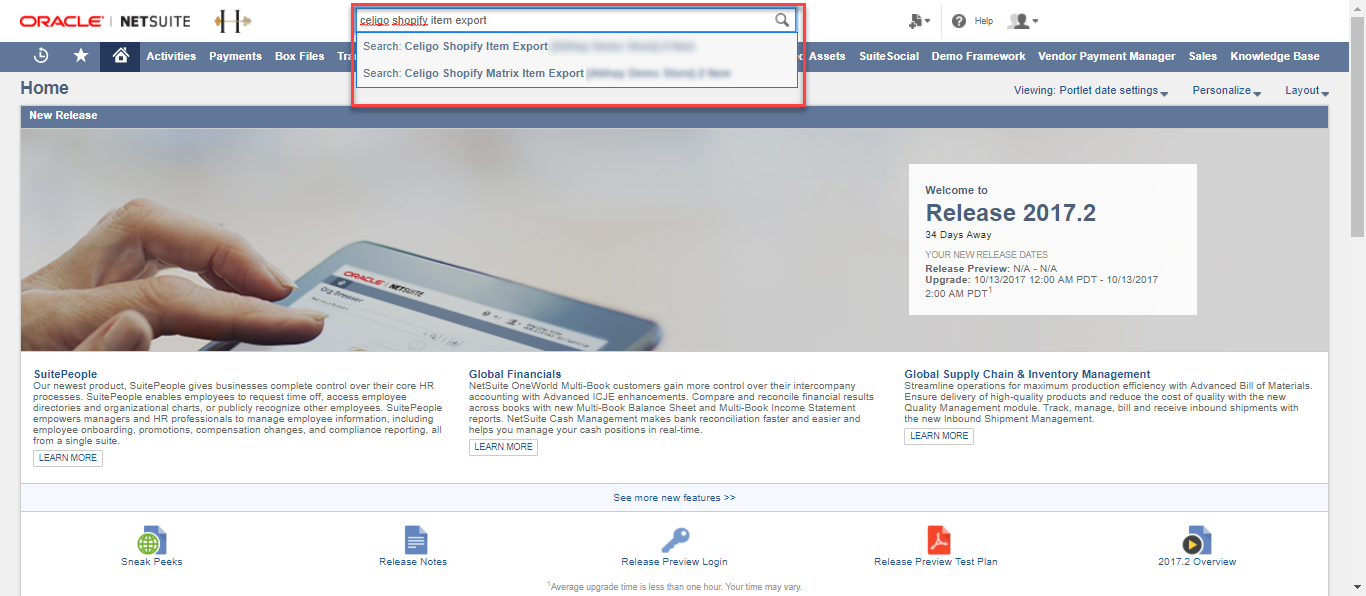Viewport: 1366px width, 596px height.
Task: Open the Knowledge Base menu
Action: [x=1275, y=56]
